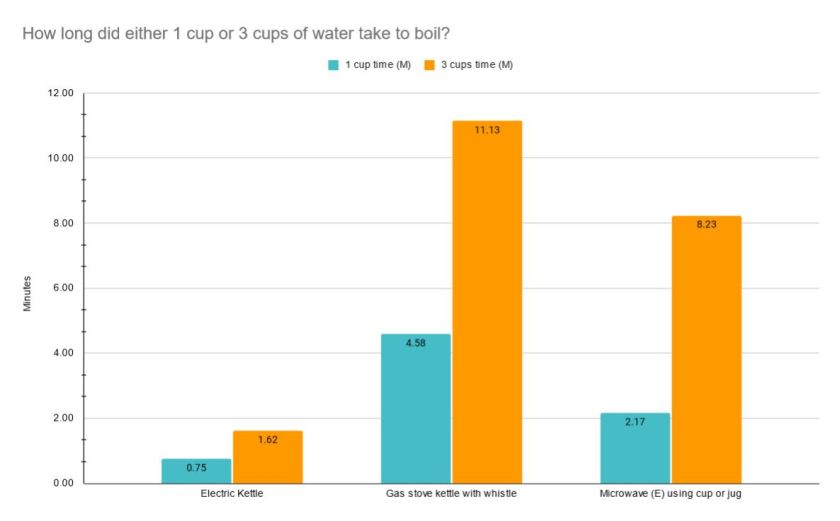This screenshot has height=521, width=840.
Task: Click the "Electric Kettle" axis label
Action: [231, 495]
